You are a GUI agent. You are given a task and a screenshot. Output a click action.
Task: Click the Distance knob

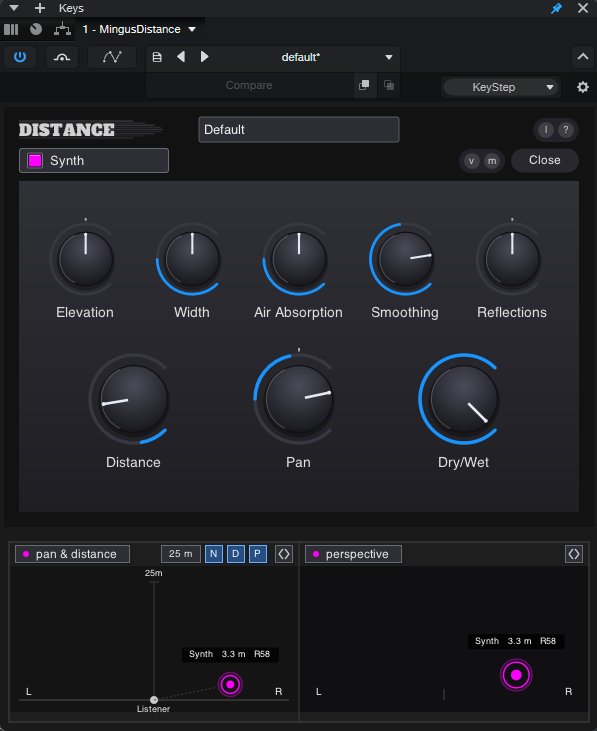pyautogui.click(x=134, y=399)
